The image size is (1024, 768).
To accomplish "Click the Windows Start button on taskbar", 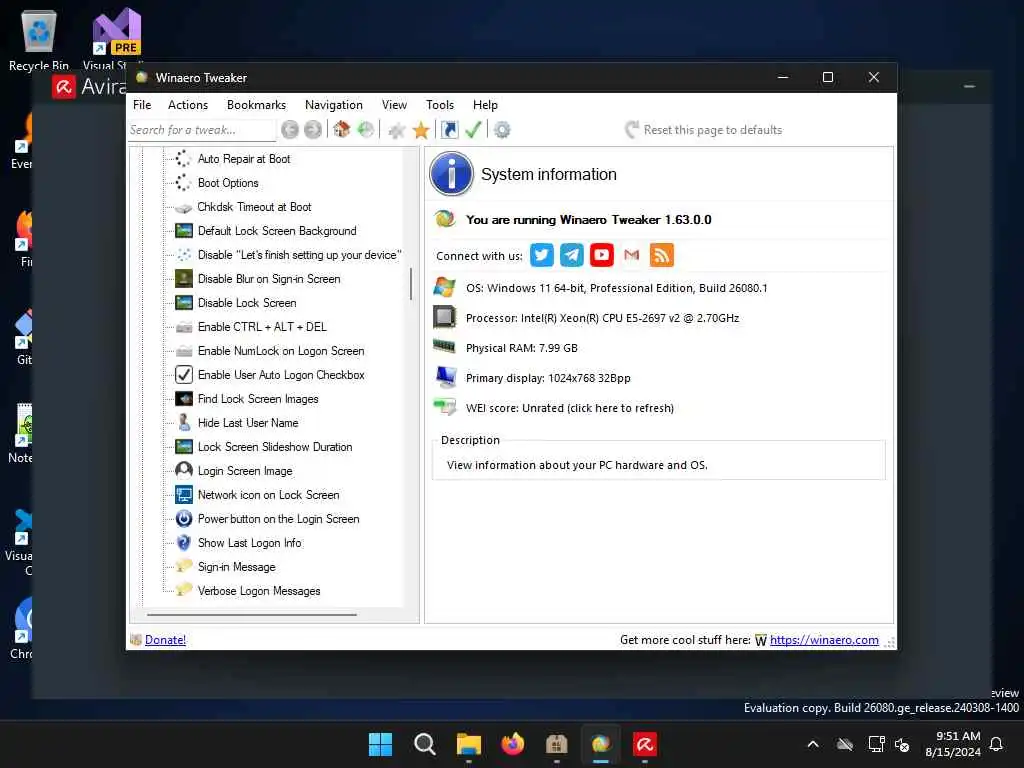I will coord(380,744).
